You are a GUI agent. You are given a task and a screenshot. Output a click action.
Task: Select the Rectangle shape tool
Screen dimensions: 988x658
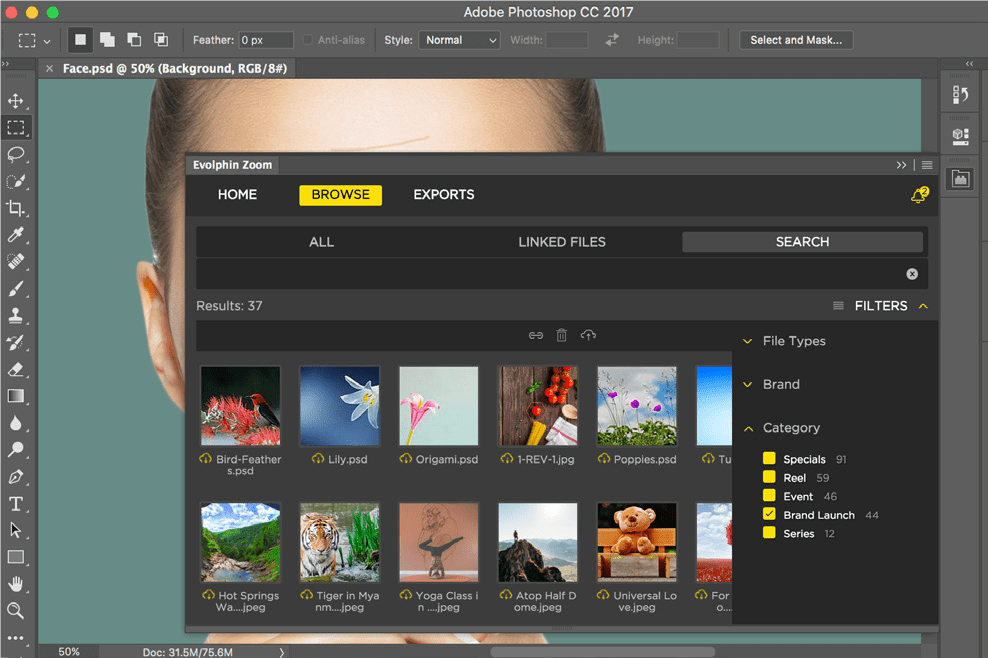pos(16,557)
